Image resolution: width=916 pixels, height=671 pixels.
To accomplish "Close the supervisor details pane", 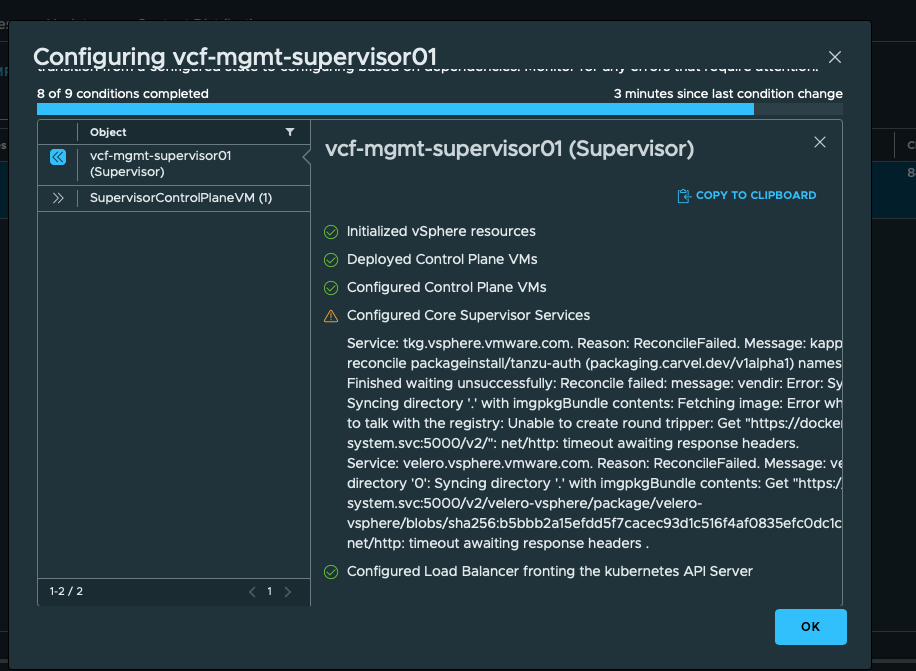I will tap(820, 142).
